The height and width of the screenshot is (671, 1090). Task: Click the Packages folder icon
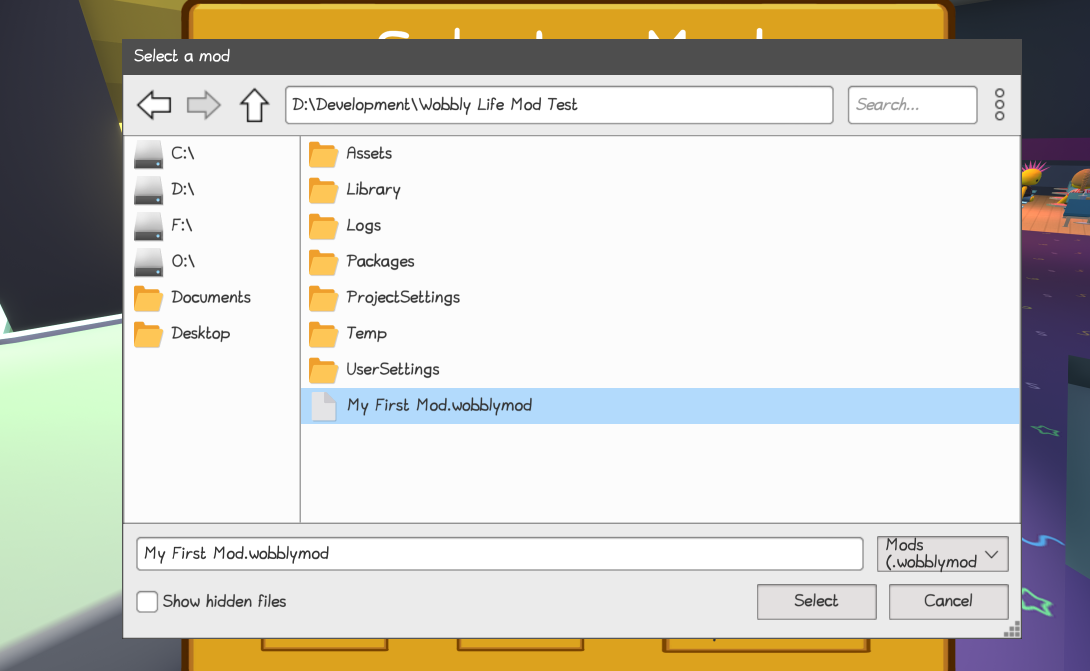323,262
